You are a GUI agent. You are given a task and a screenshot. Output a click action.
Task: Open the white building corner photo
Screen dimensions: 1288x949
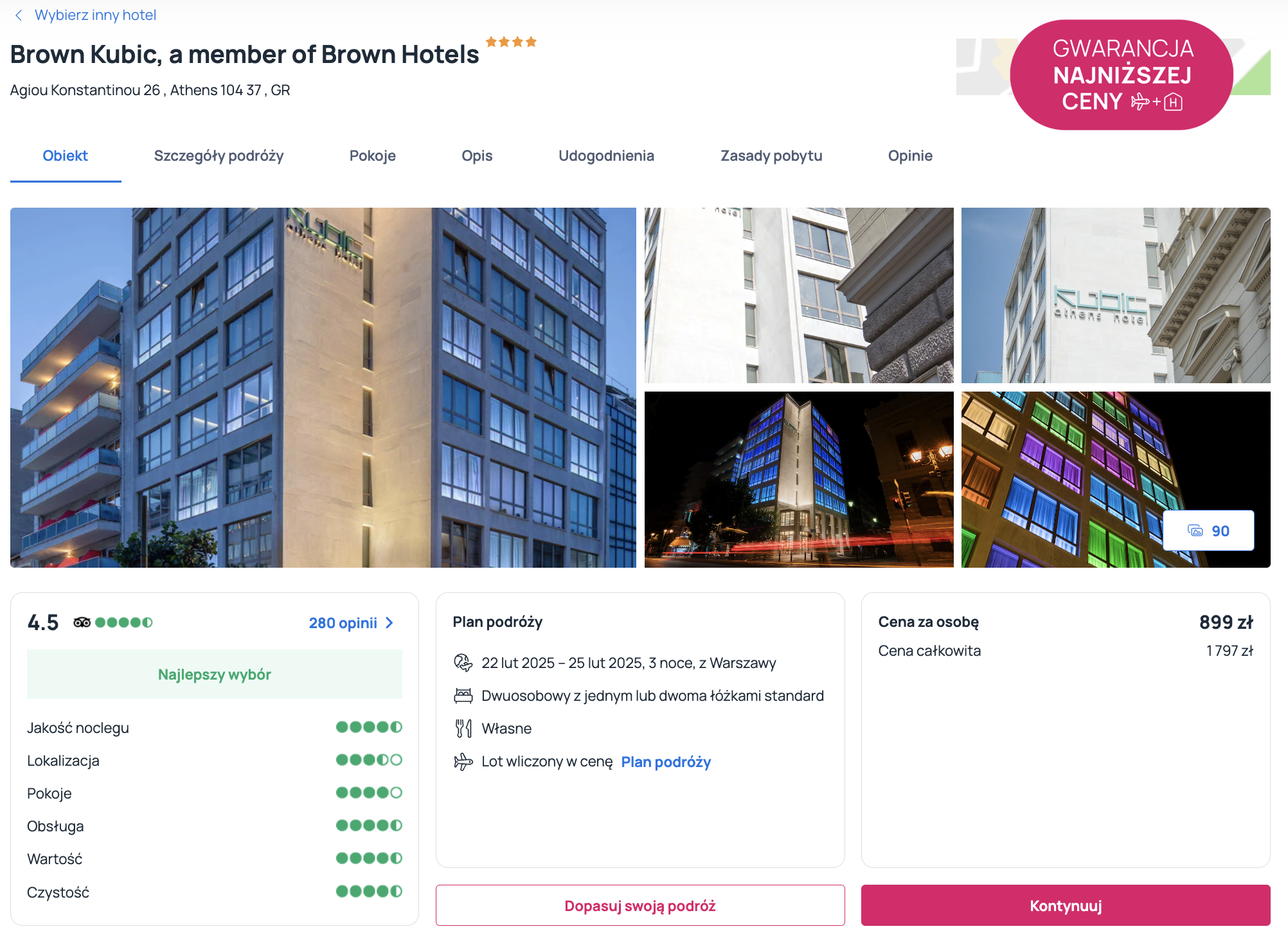[799, 296]
